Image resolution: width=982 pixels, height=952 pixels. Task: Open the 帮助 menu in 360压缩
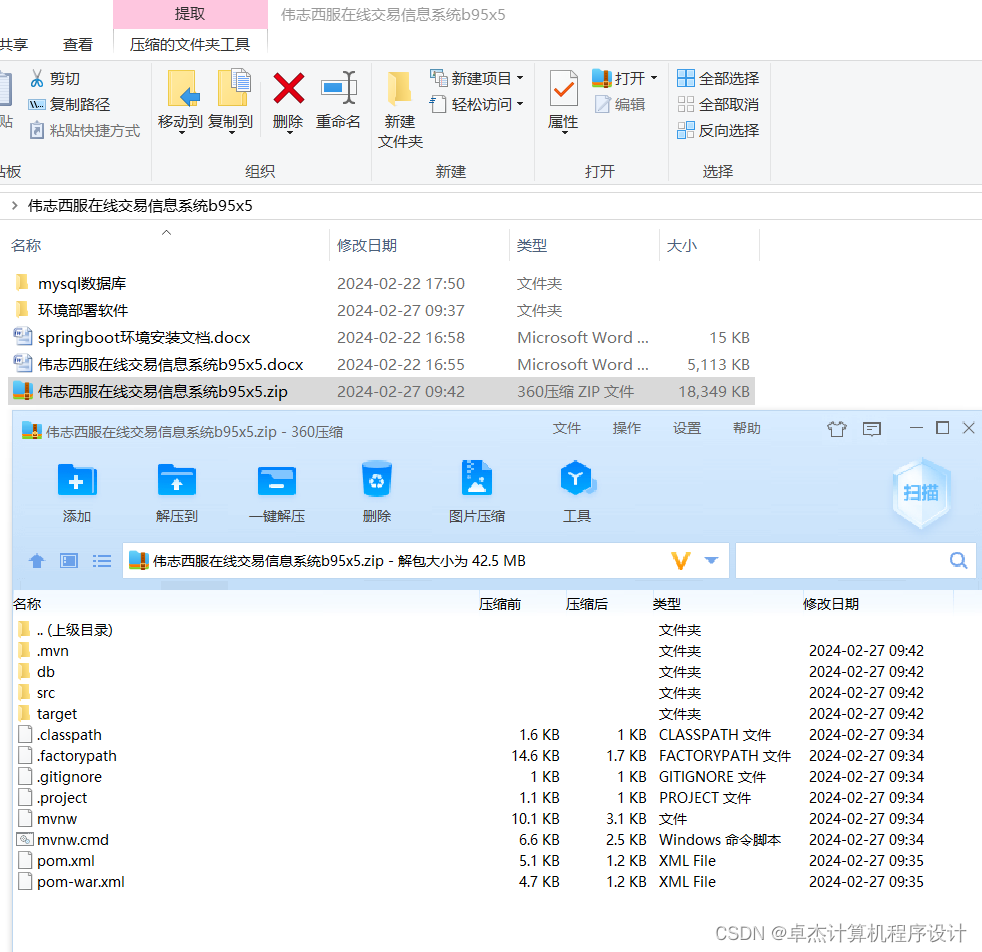tap(747, 428)
